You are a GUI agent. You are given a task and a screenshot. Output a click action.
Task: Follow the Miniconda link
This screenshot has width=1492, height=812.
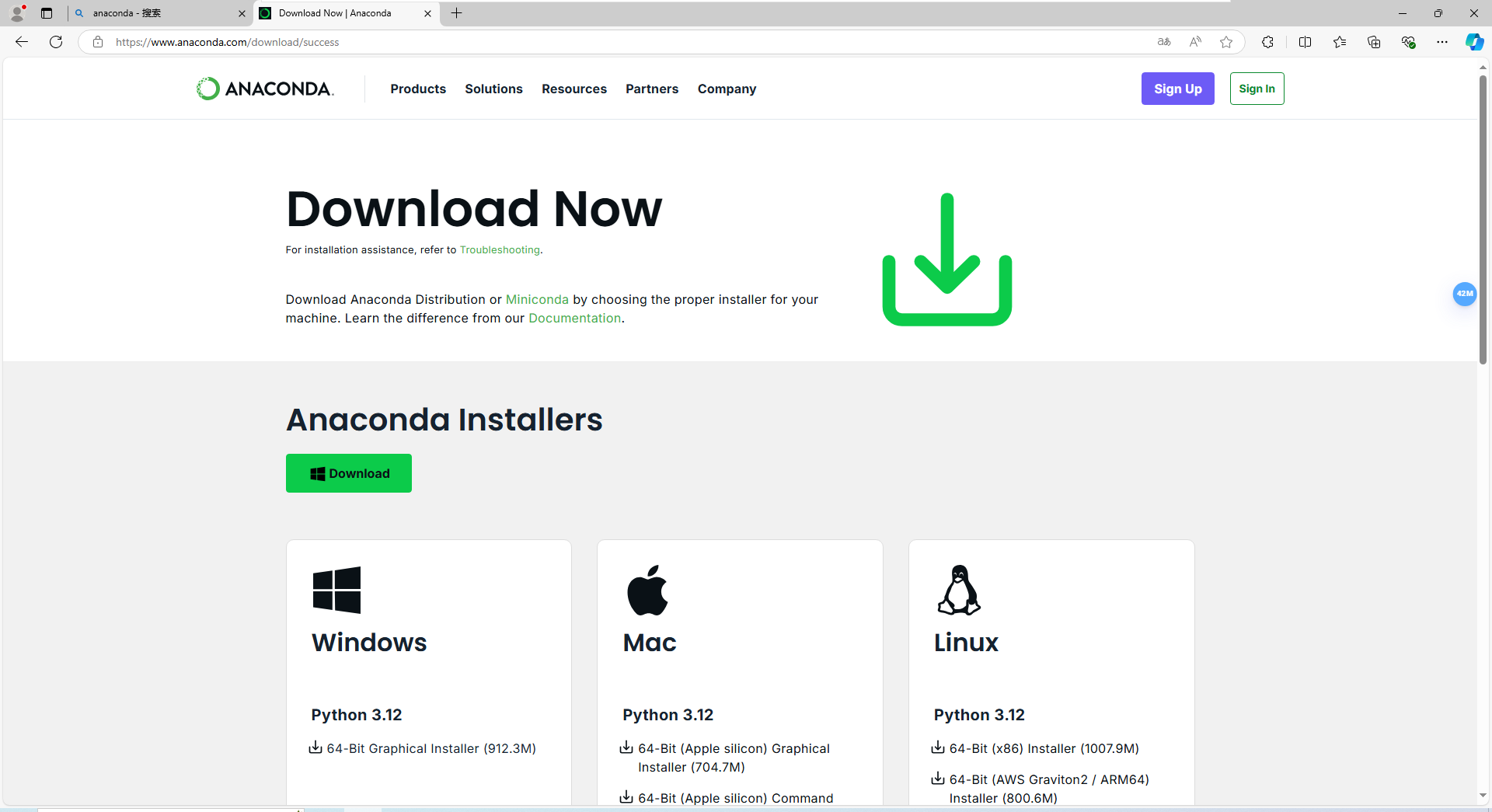click(537, 300)
